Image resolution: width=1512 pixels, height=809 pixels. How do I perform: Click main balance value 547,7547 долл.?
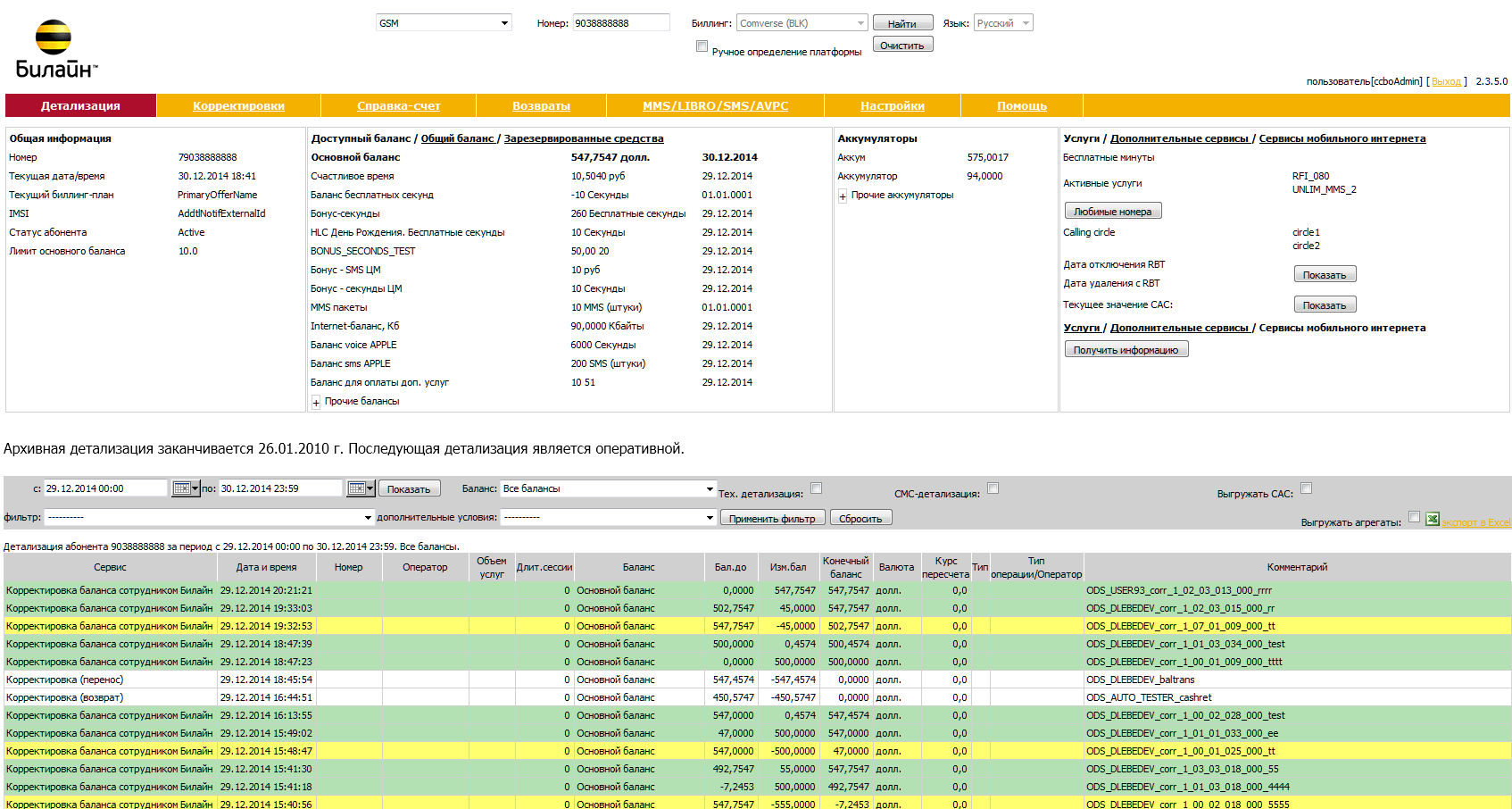click(x=610, y=157)
